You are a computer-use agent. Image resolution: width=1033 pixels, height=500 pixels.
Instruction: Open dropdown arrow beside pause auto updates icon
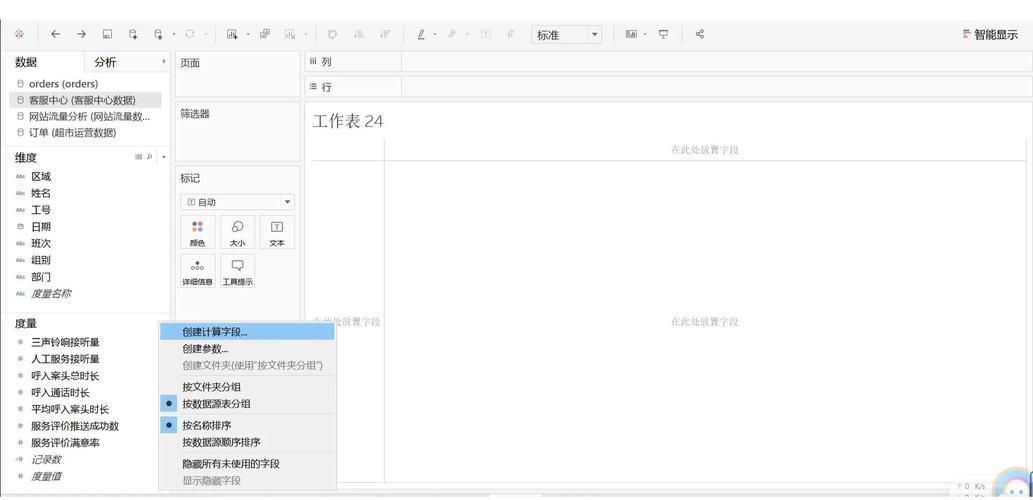coord(174,34)
